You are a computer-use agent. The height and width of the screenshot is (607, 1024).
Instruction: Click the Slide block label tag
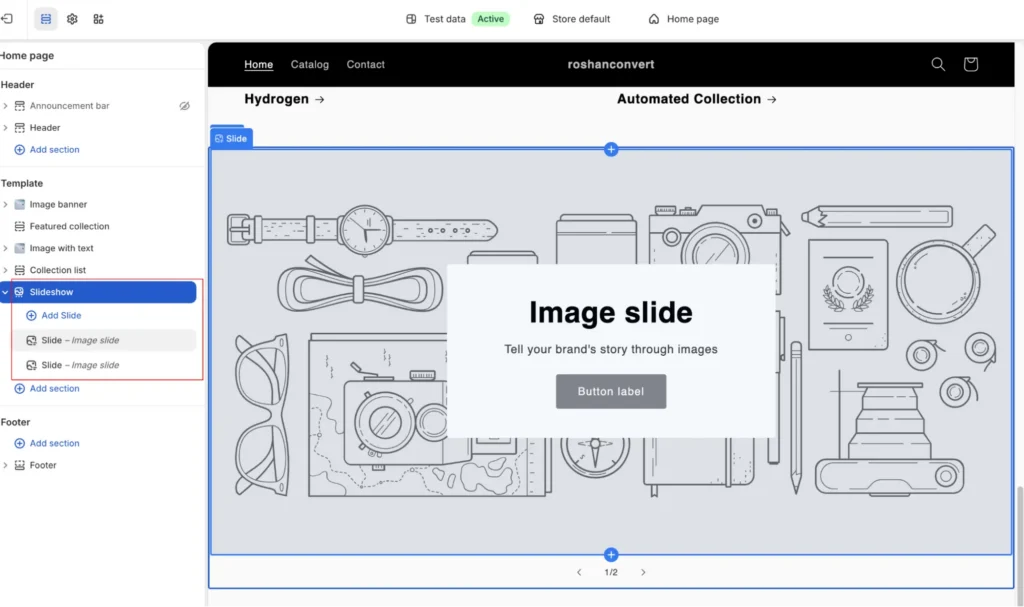(x=231, y=139)
